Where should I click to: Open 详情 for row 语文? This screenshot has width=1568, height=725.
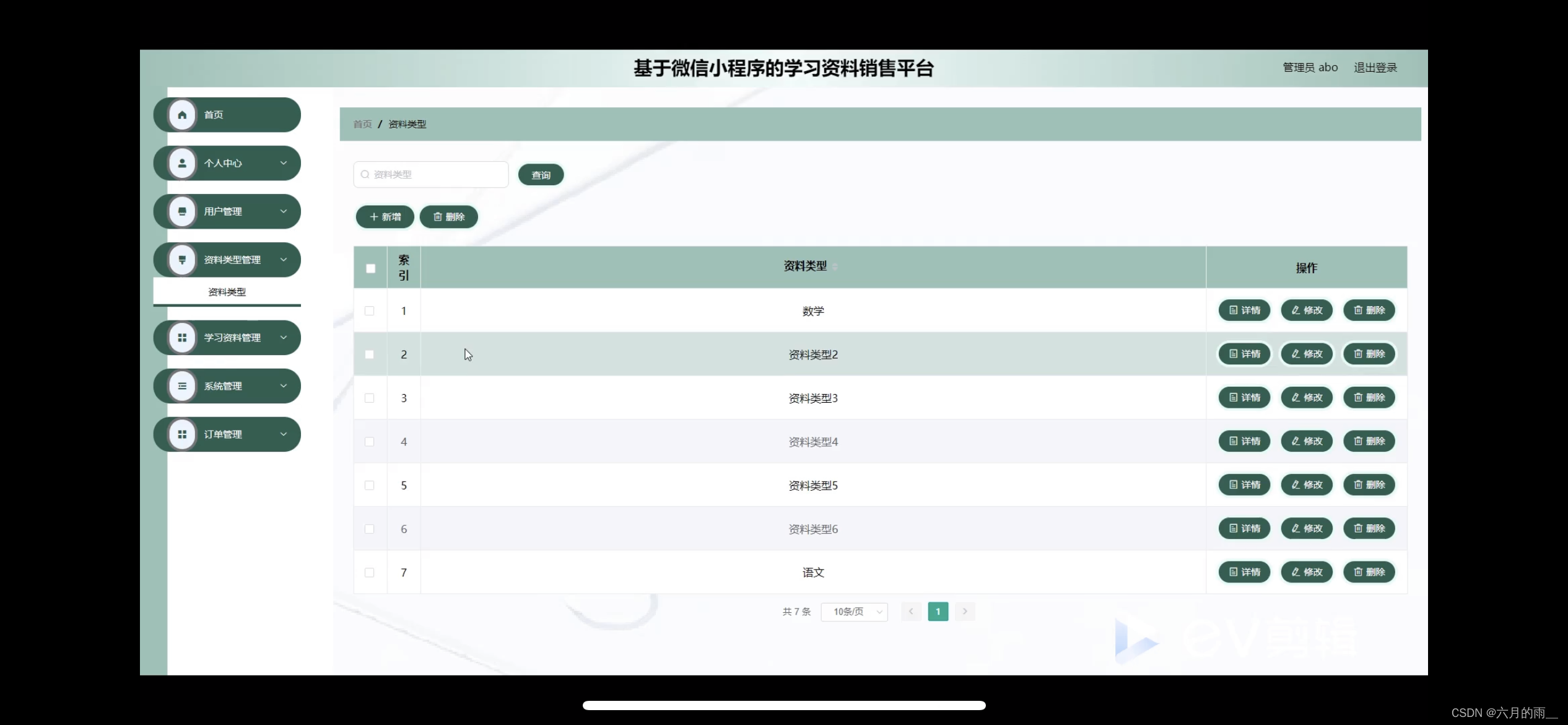coord(1244,572)
